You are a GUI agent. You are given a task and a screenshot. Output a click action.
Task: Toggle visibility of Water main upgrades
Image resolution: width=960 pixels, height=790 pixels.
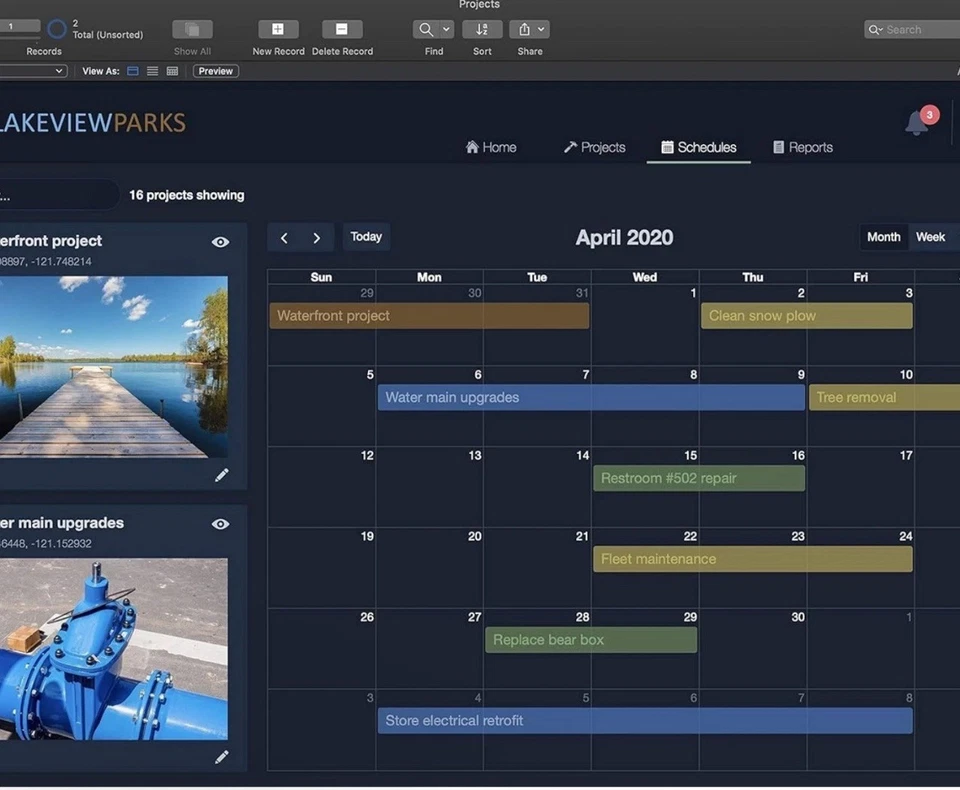click(221, 524)
